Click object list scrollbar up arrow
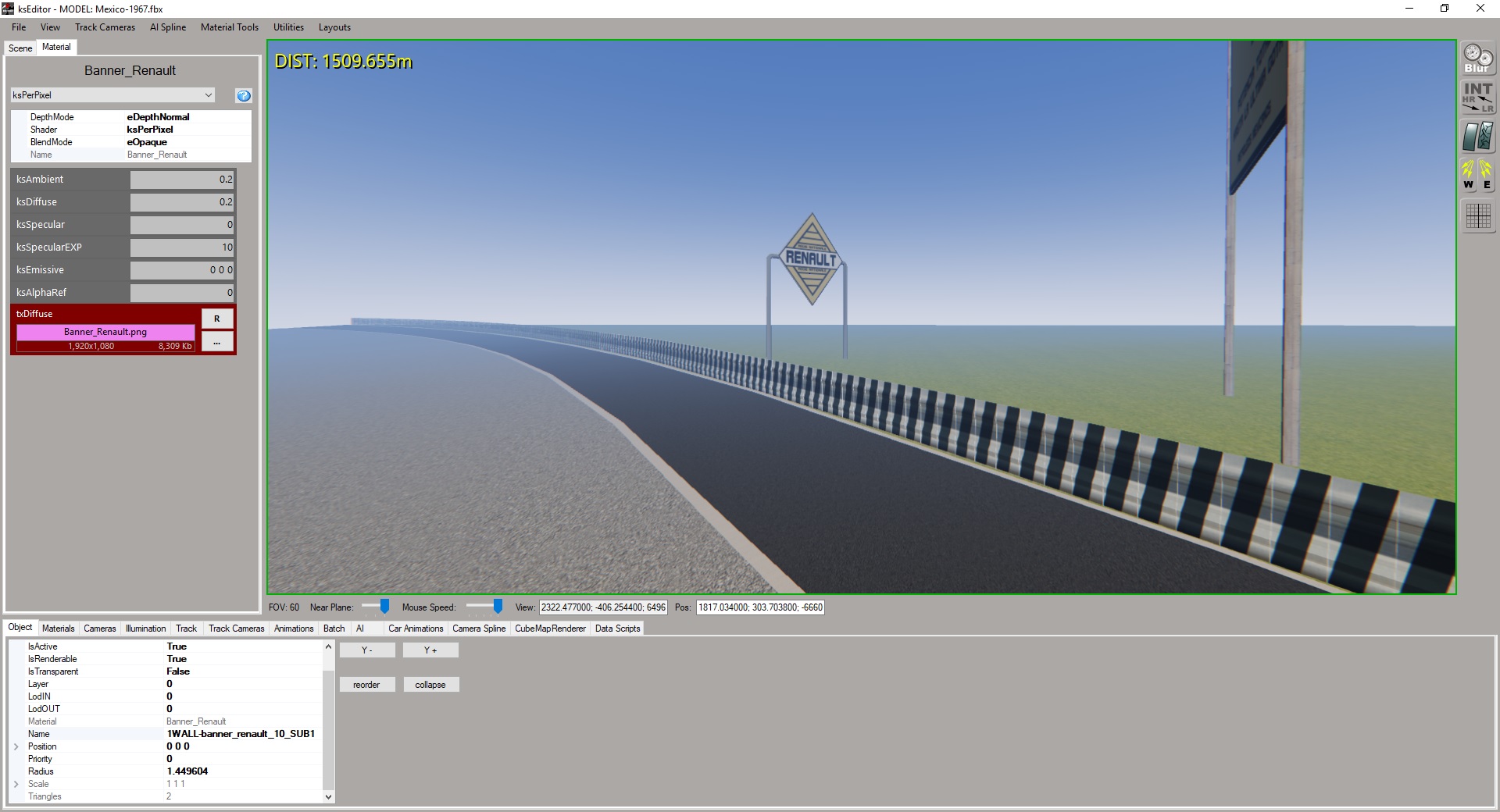 [x=328, y=646]
